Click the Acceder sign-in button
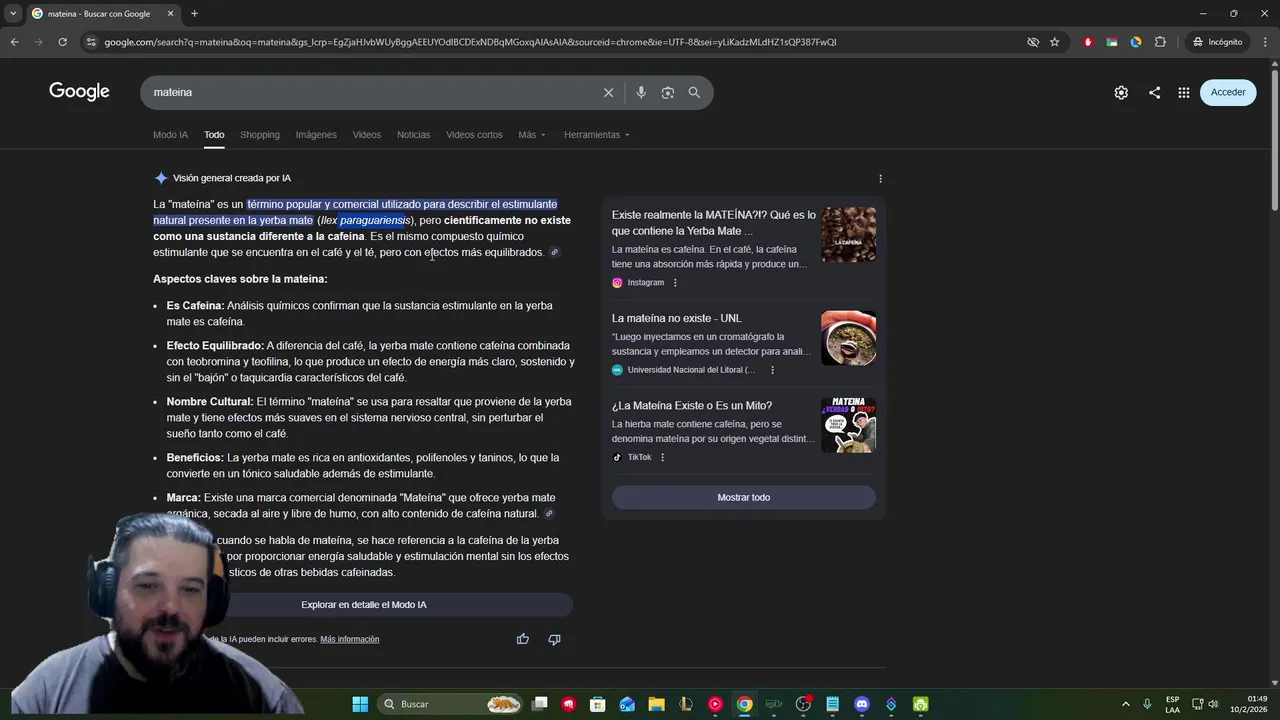Screen dimensions: 1280x720 click(1228, 92)
